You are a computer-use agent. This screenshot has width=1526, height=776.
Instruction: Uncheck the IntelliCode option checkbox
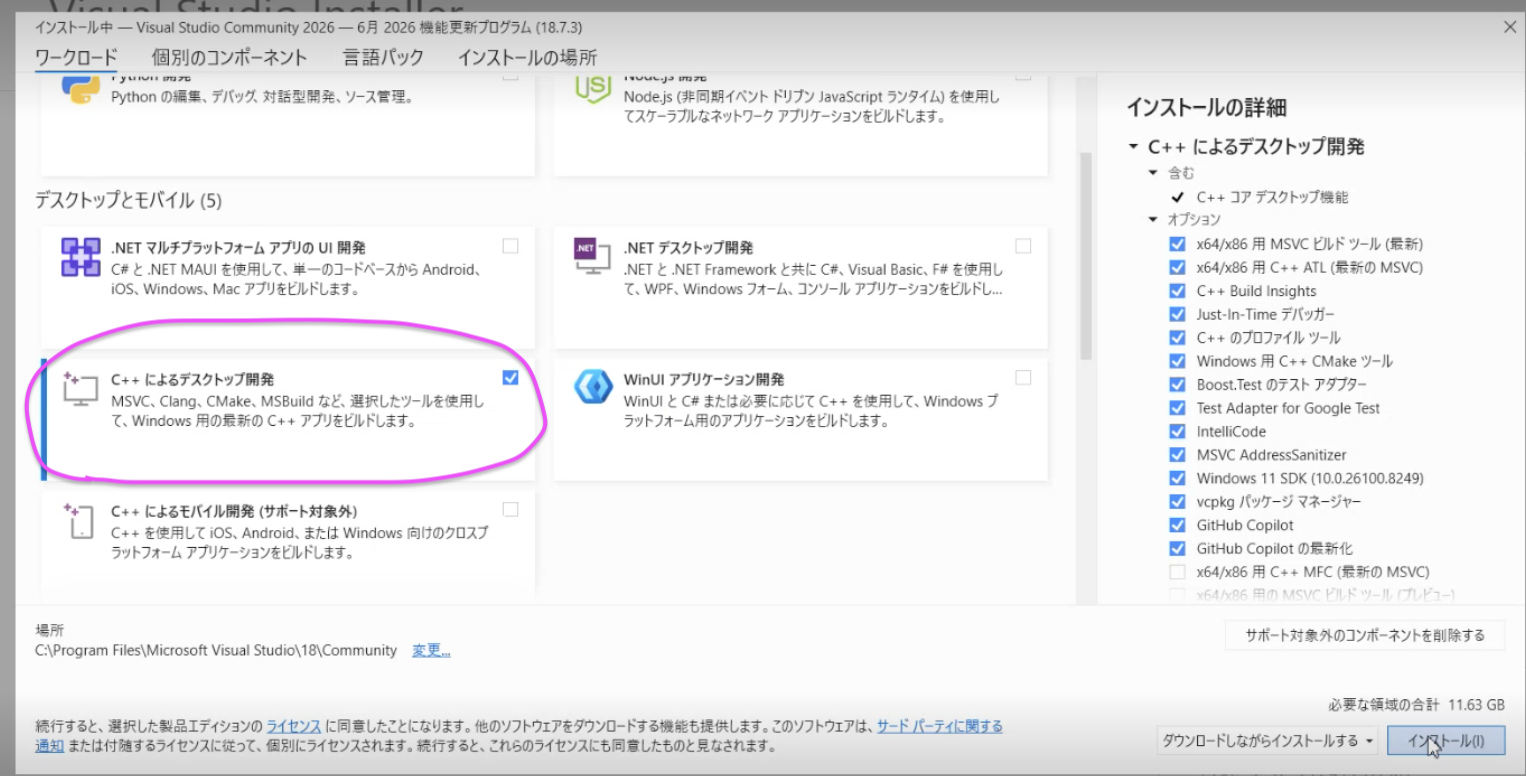[x=1177, y=431]
